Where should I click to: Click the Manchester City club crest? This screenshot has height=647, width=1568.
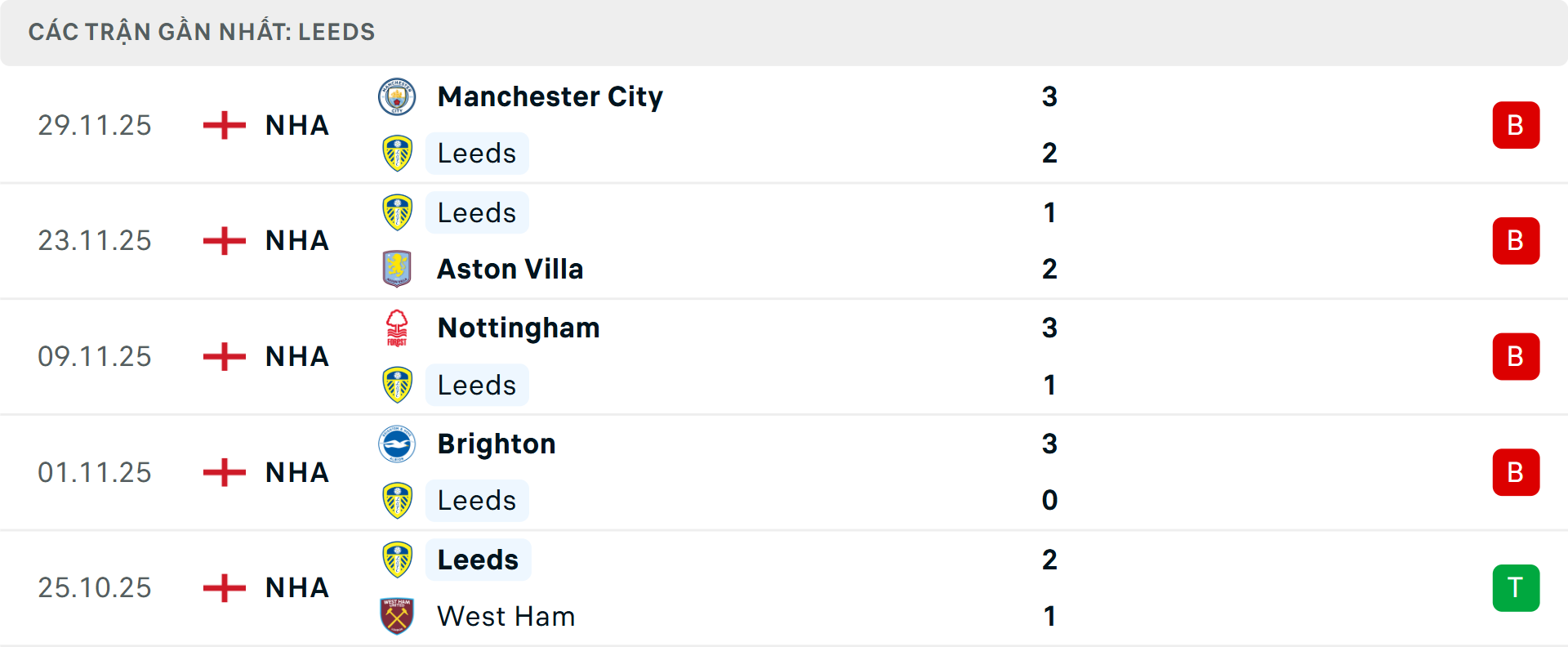coord(397,97)
